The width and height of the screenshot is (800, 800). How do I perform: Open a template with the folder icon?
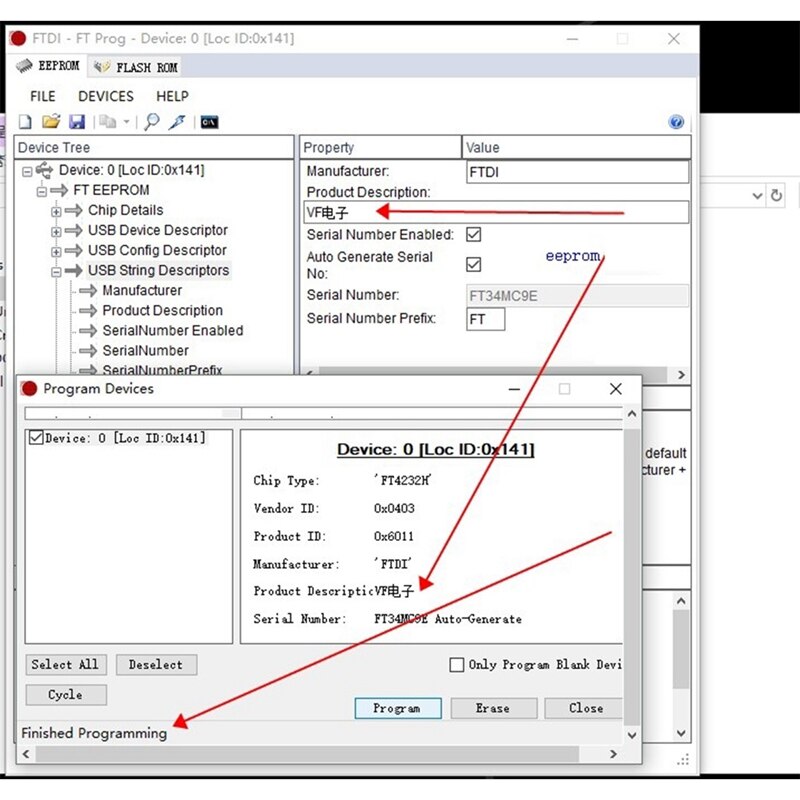(51, 122)
